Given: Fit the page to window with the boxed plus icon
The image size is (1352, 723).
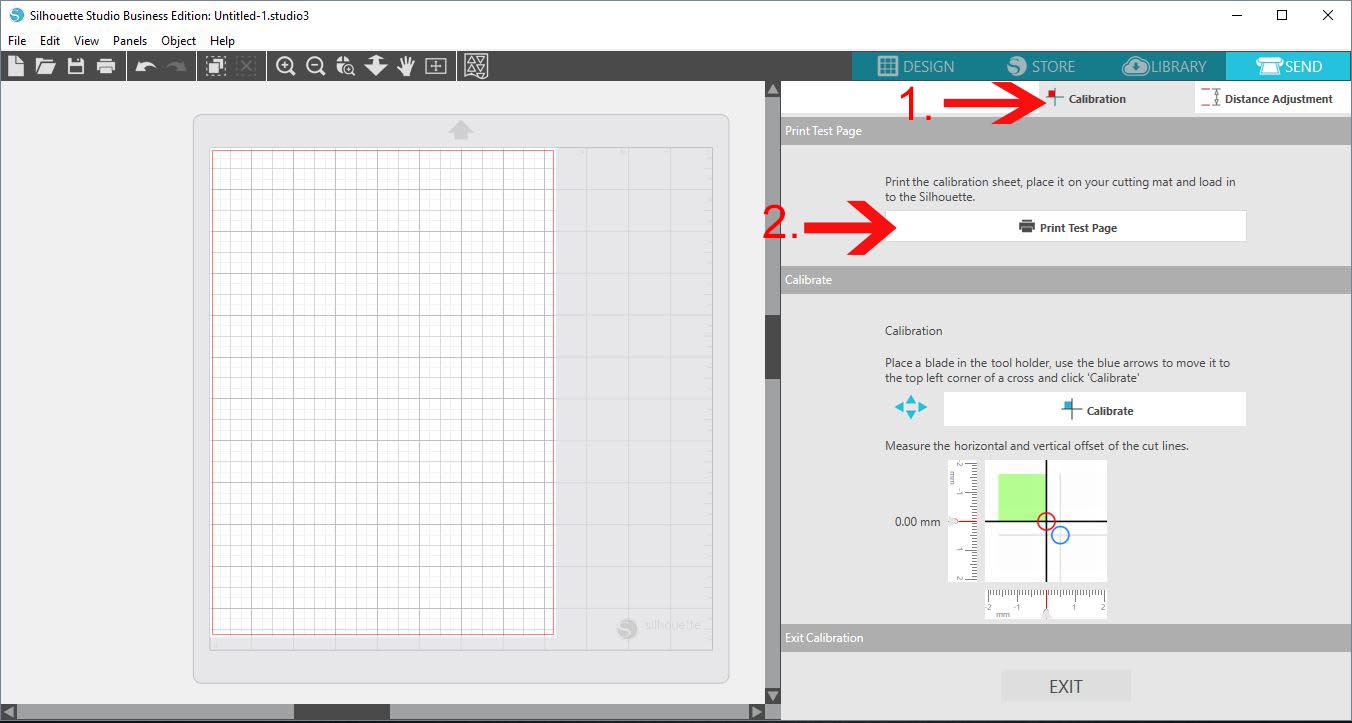Looking at the screenshot, I should [x=436, y=66].
